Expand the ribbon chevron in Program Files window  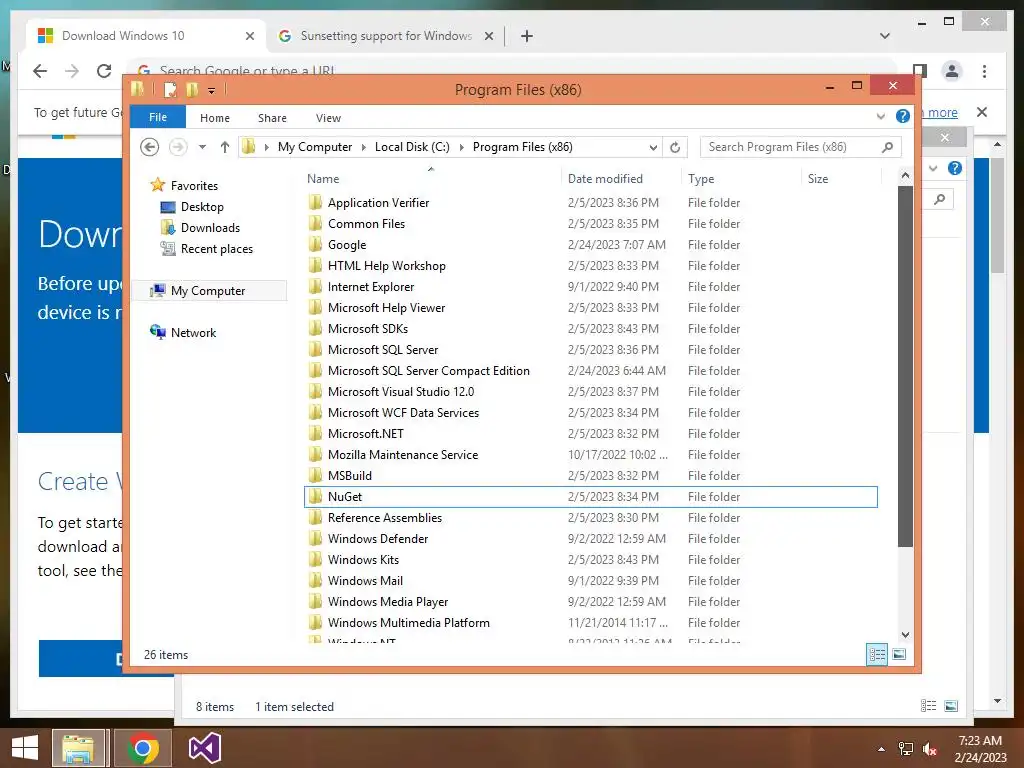[880, 116]
